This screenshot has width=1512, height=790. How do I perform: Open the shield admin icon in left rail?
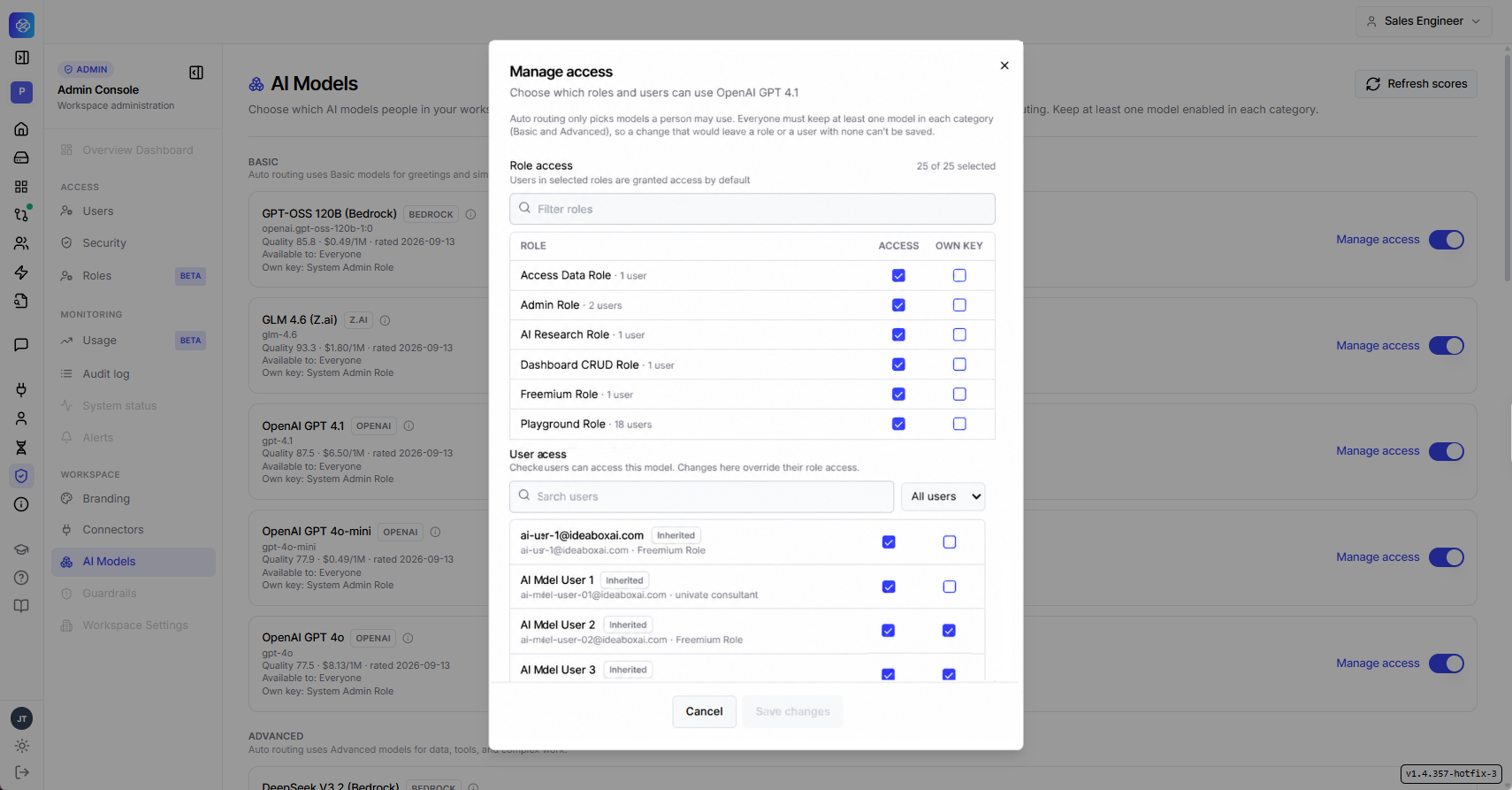[x=21, y=476]
